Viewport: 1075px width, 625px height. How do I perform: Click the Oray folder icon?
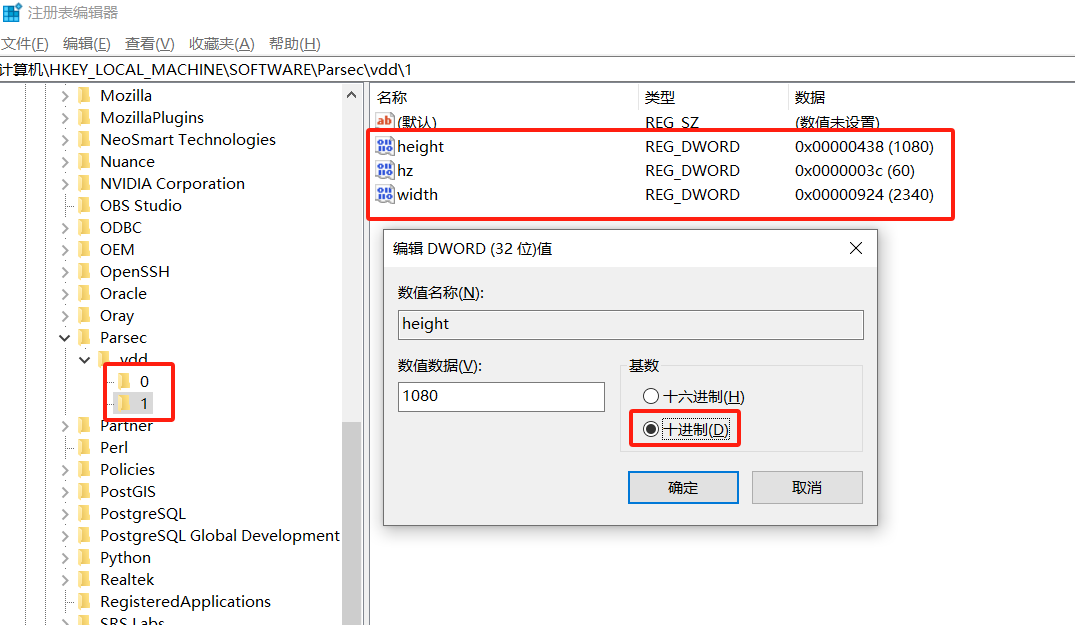point(85,315)
